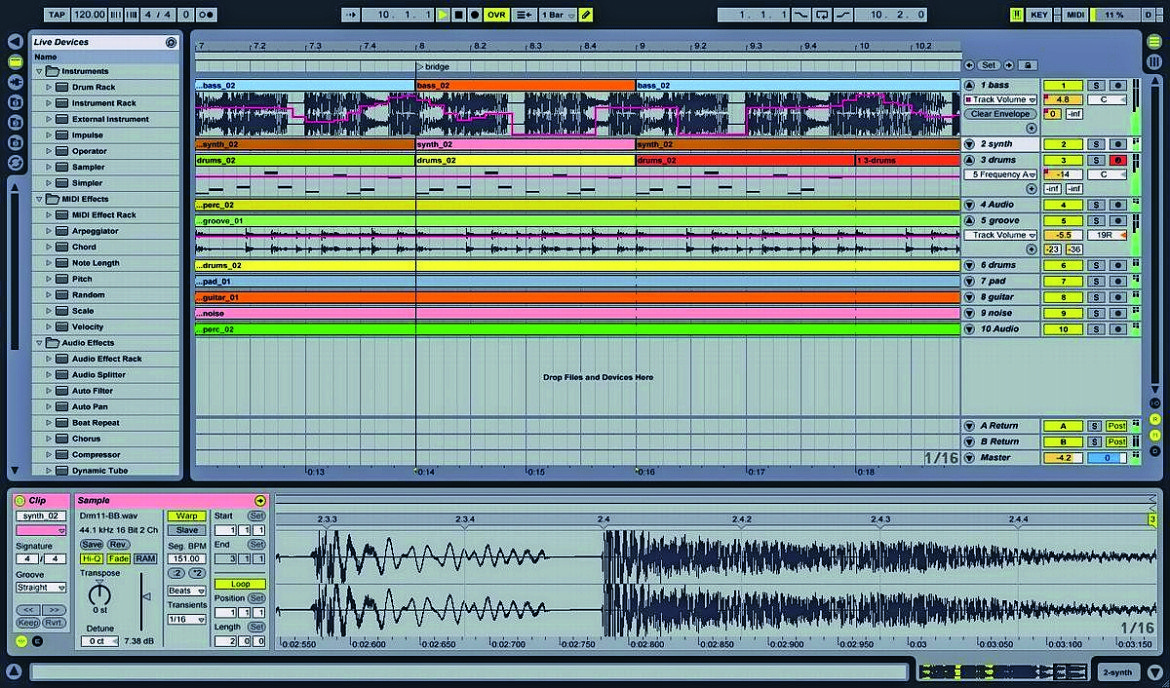Viewport: 1170px width, 688px height.
Task: Open Track Volume envelope chooser on bass
Action: (x=1001, y=100)
